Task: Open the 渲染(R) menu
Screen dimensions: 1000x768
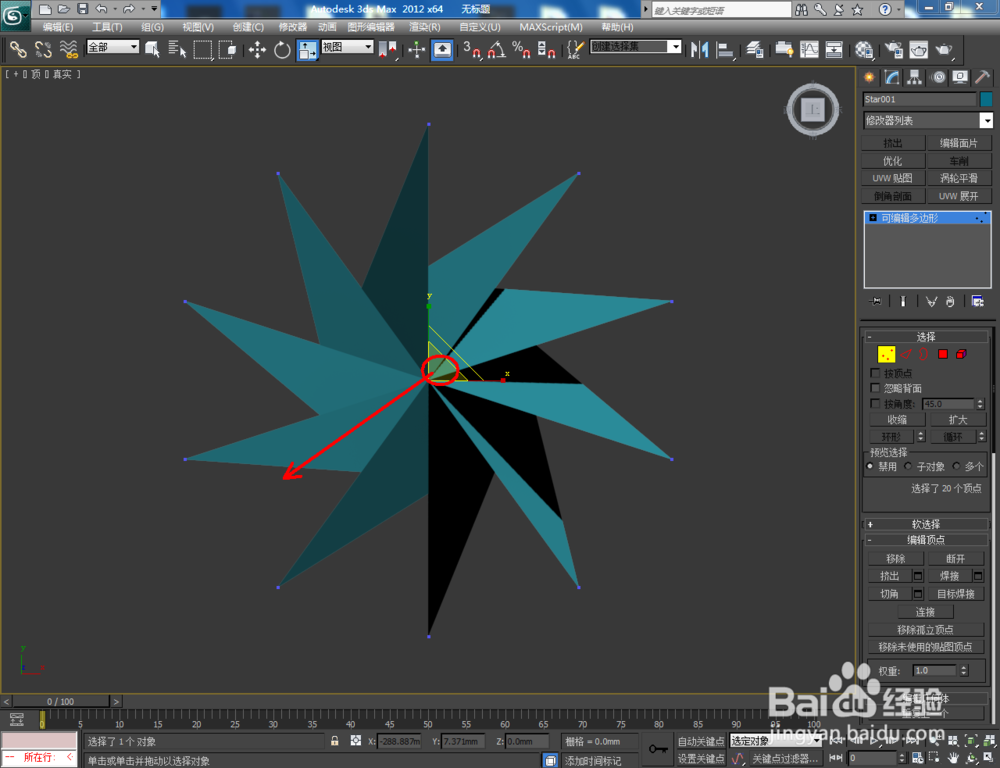Action: [424, 27]
